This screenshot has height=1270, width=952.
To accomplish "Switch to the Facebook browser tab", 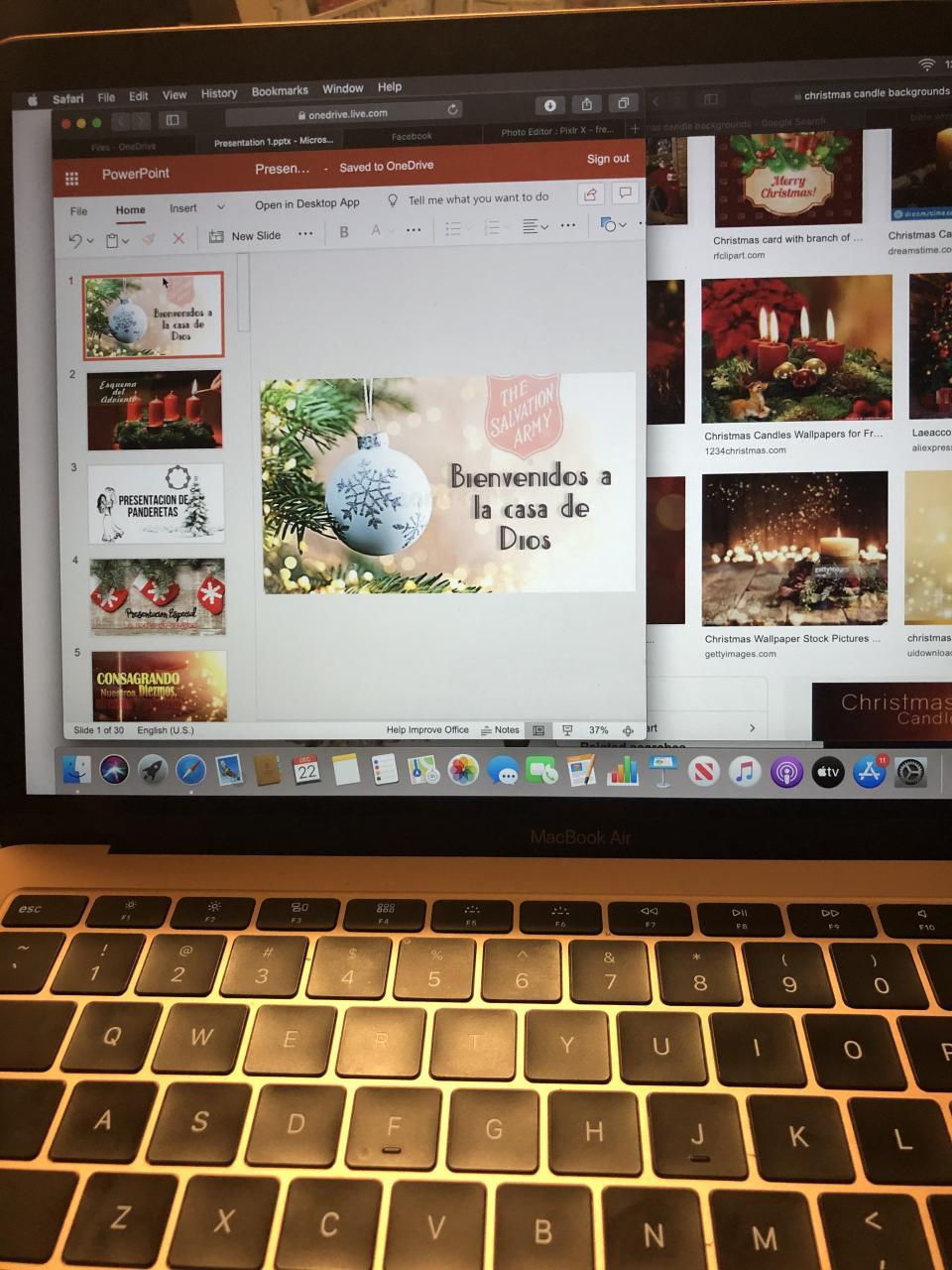I will [412, 136].
